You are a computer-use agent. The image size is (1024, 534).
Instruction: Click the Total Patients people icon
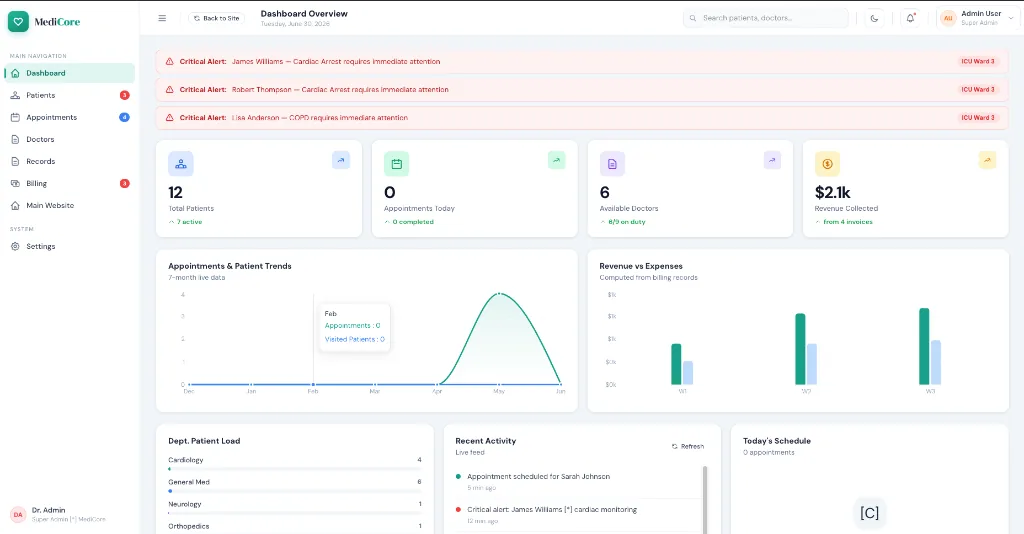(181, 164)
